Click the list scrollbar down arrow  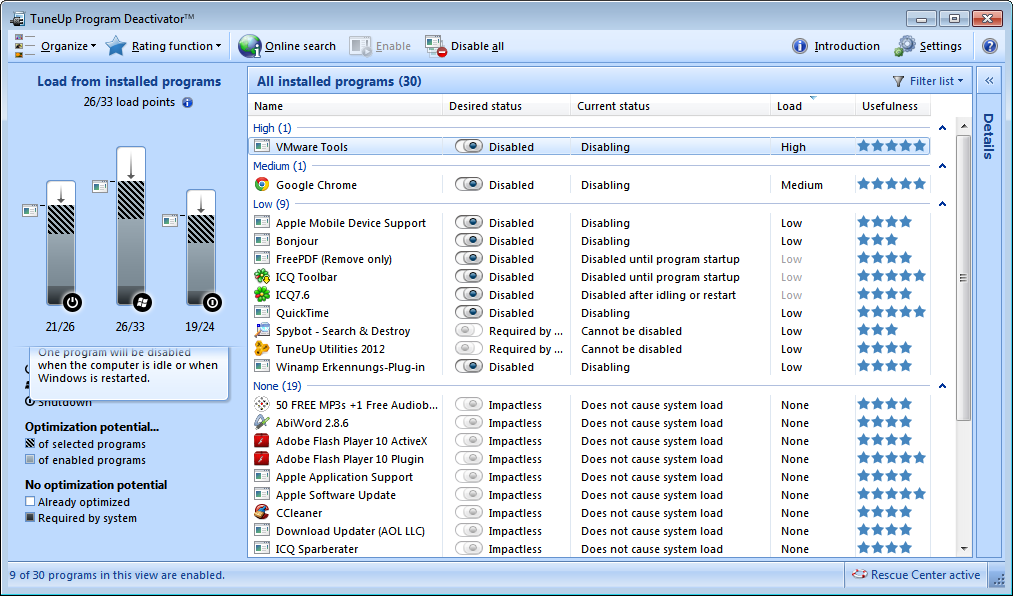point(963,549)
